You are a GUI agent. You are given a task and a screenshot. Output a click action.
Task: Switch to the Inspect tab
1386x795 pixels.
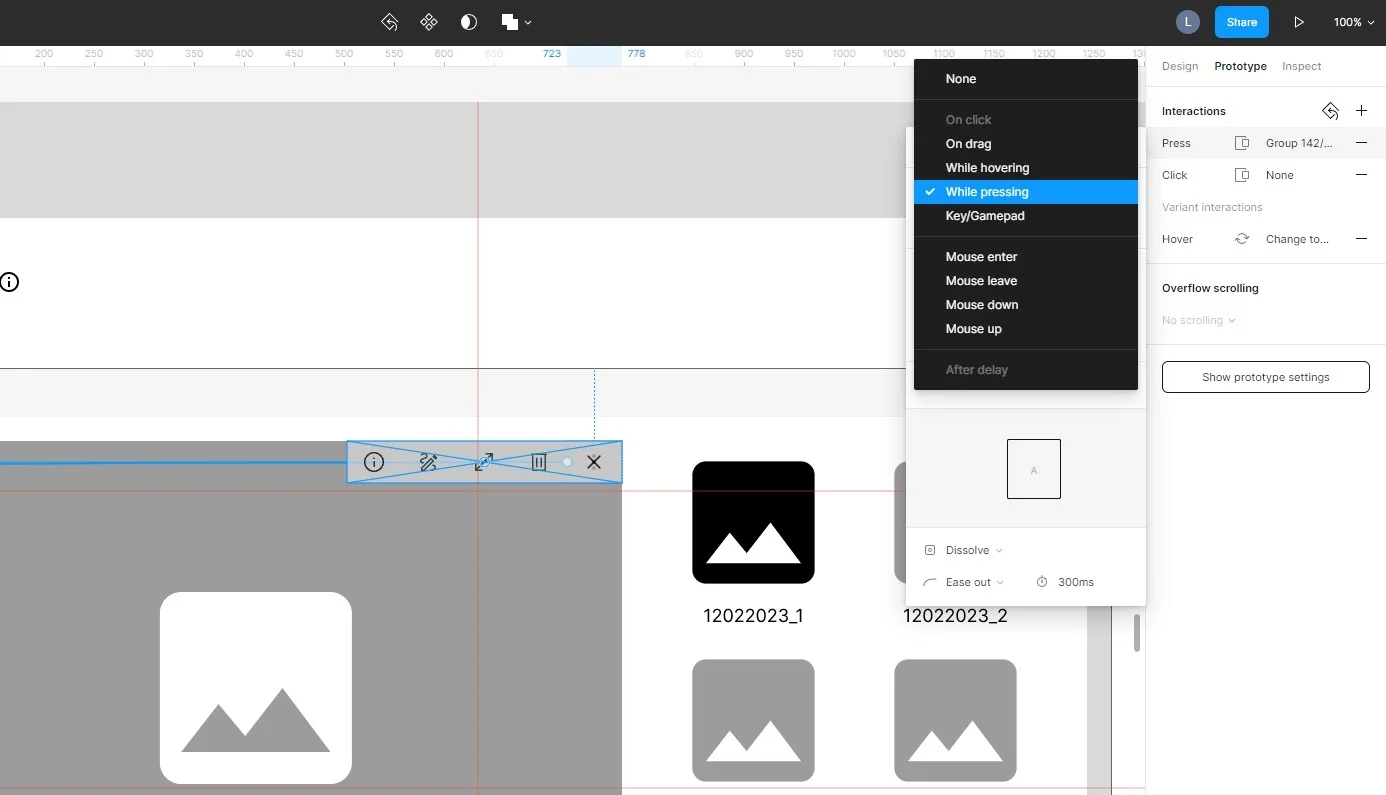pos(1301,66)
